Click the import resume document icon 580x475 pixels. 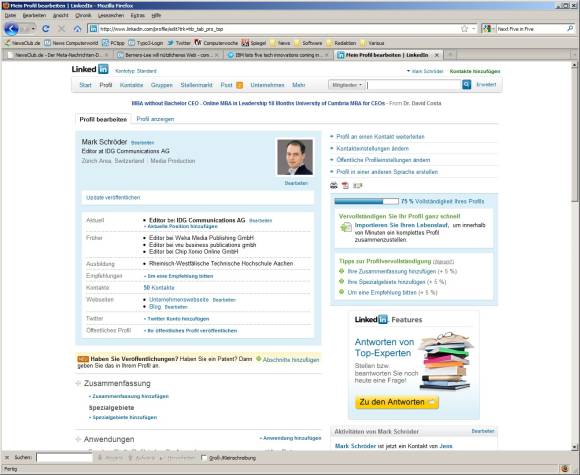346,227
